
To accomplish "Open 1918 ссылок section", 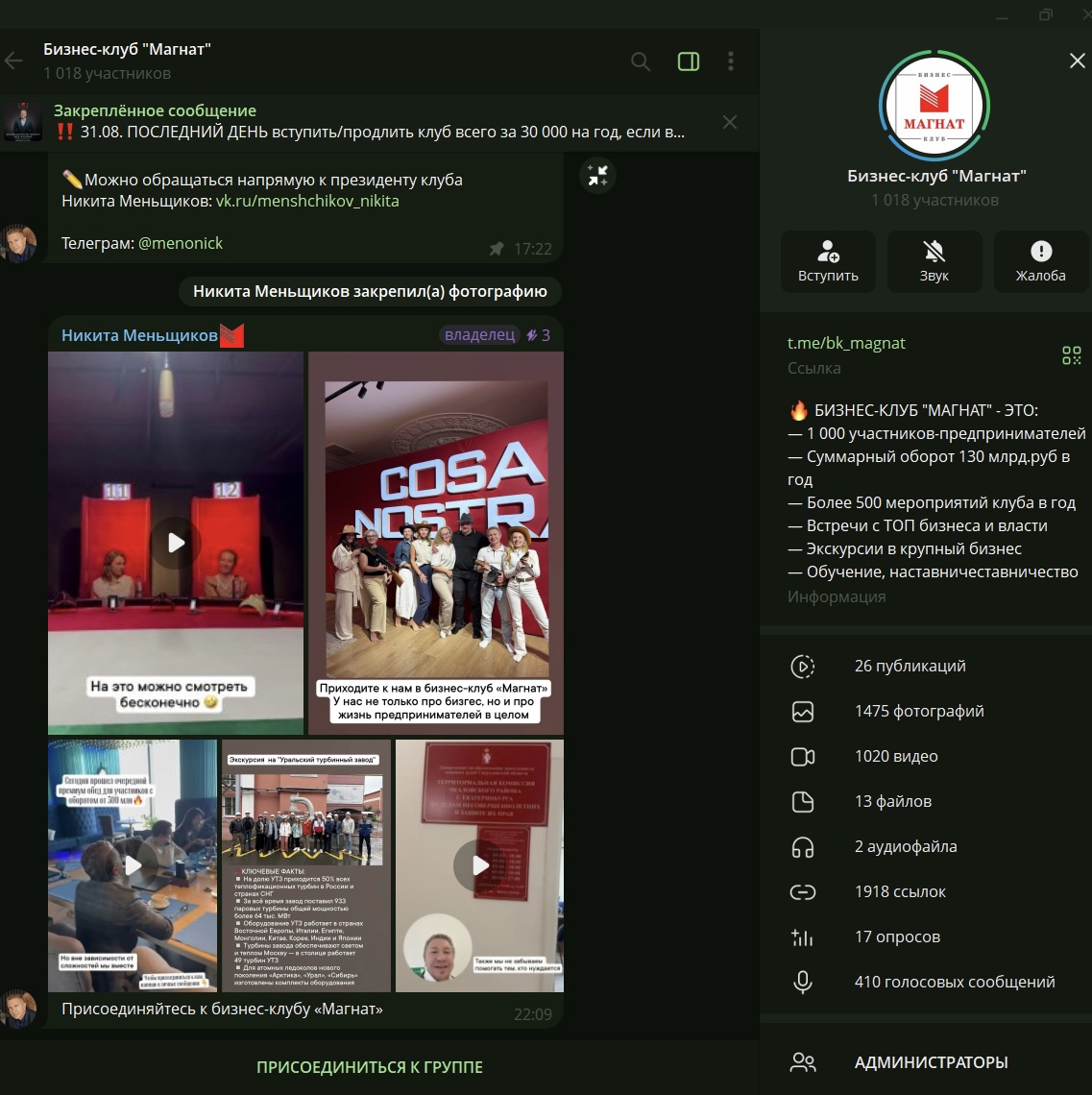I will click(x=925, y=891).
